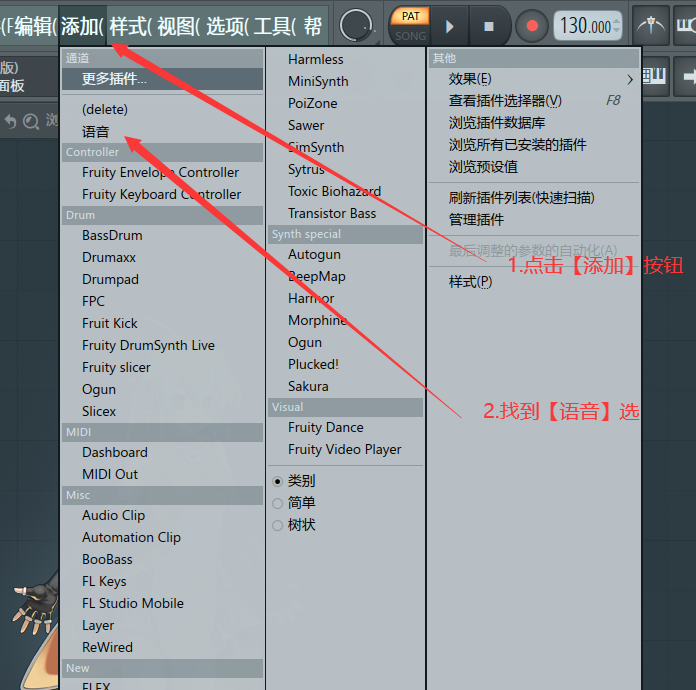Click 查看插件选择器(V)
The width and height of the screenshot is (696, 690).
(534, 101)
